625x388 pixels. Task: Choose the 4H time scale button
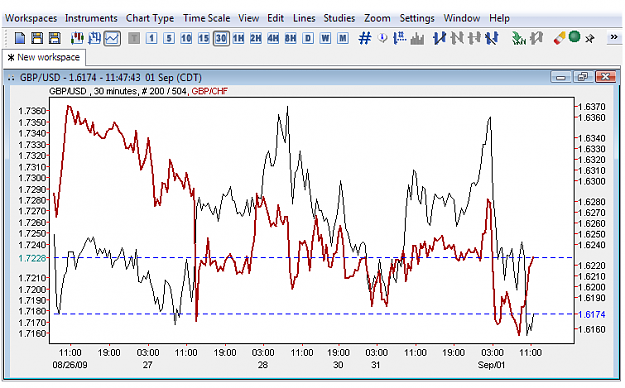(273, 39)
